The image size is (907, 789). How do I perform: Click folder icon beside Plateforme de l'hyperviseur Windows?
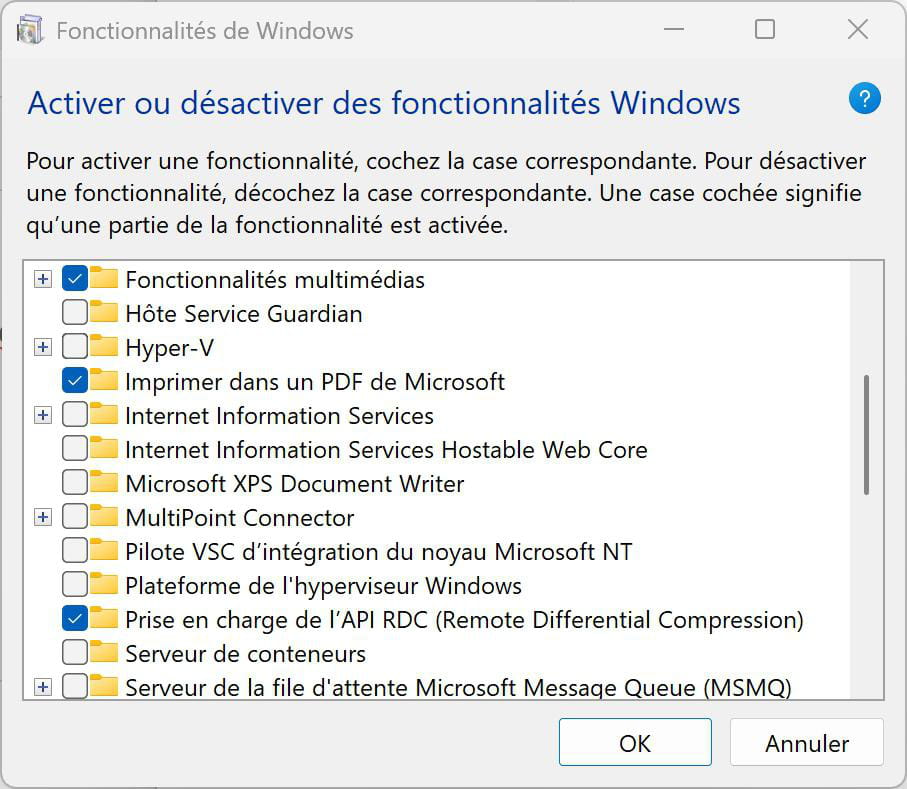[x=104, y=584]
